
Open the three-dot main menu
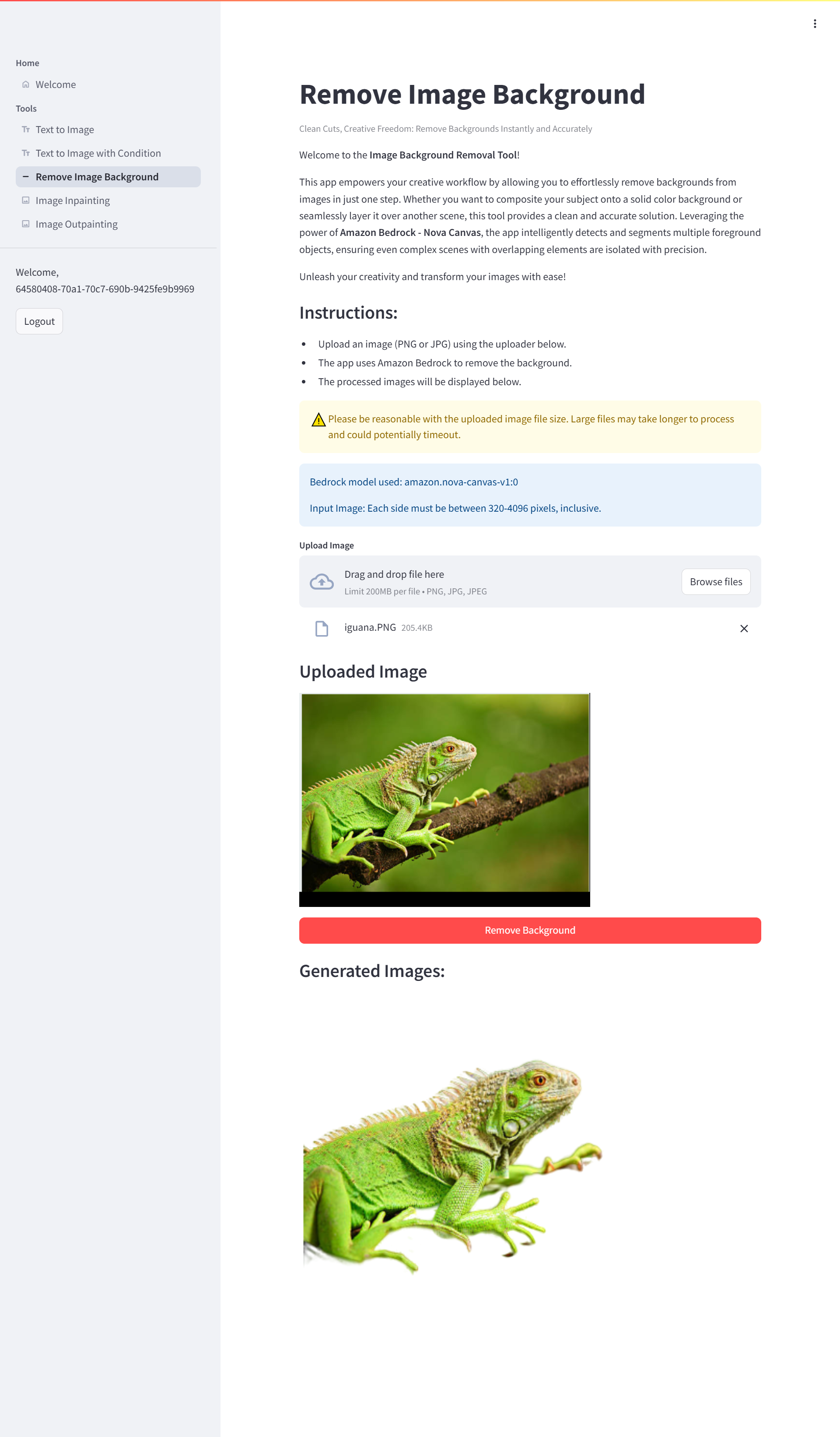click(x=814, y=23)
